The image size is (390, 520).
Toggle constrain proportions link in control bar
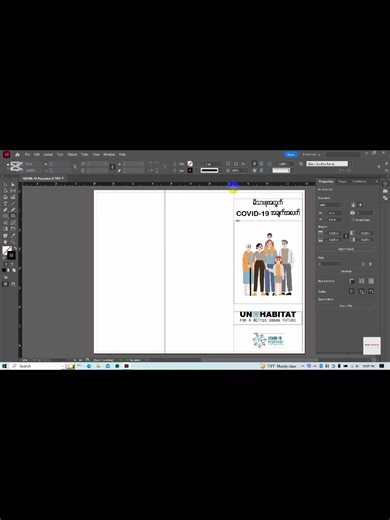112,167
